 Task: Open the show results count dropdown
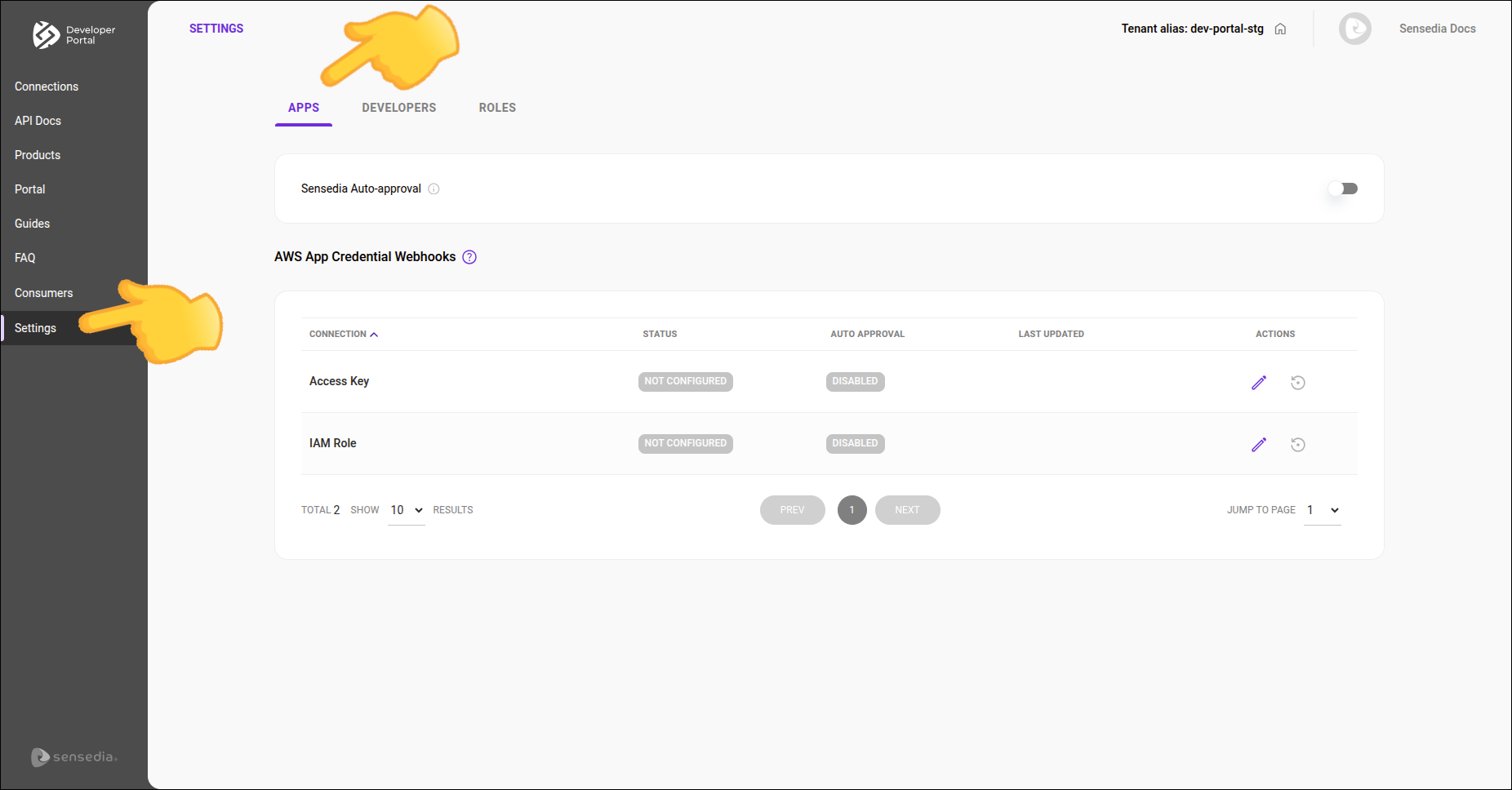coord(406,510)
